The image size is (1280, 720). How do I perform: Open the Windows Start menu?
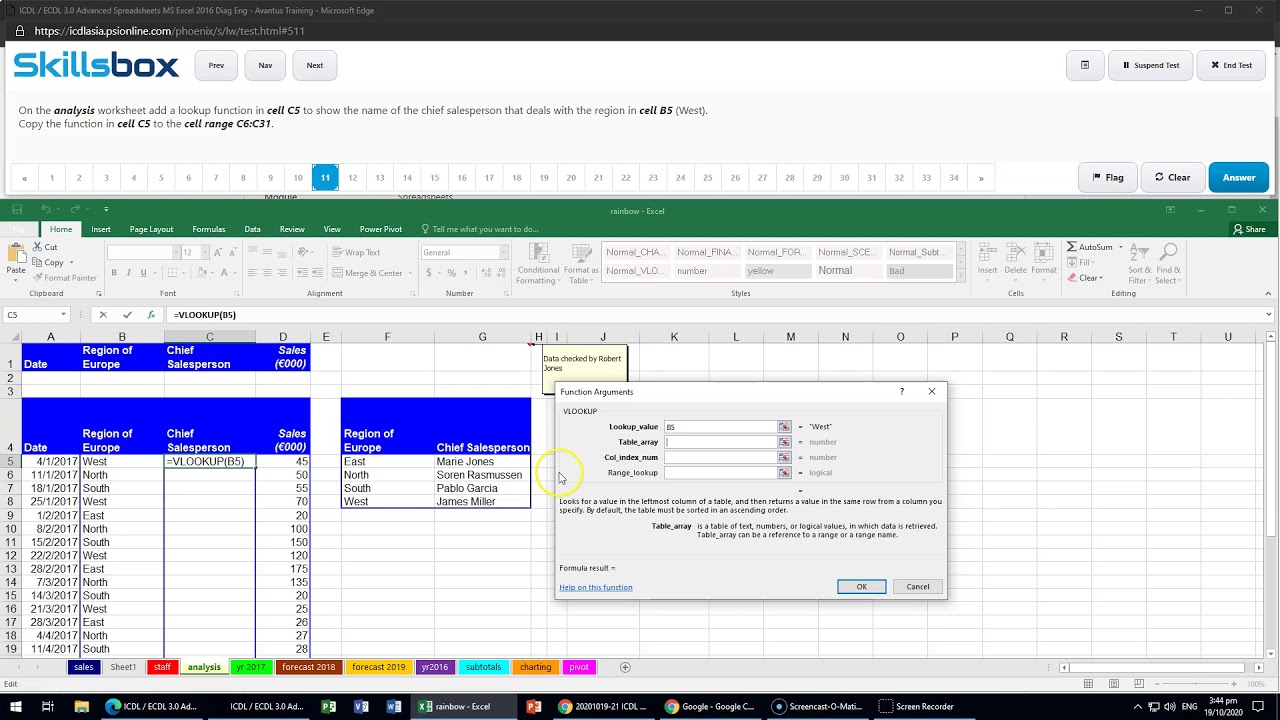coord(16,706)
